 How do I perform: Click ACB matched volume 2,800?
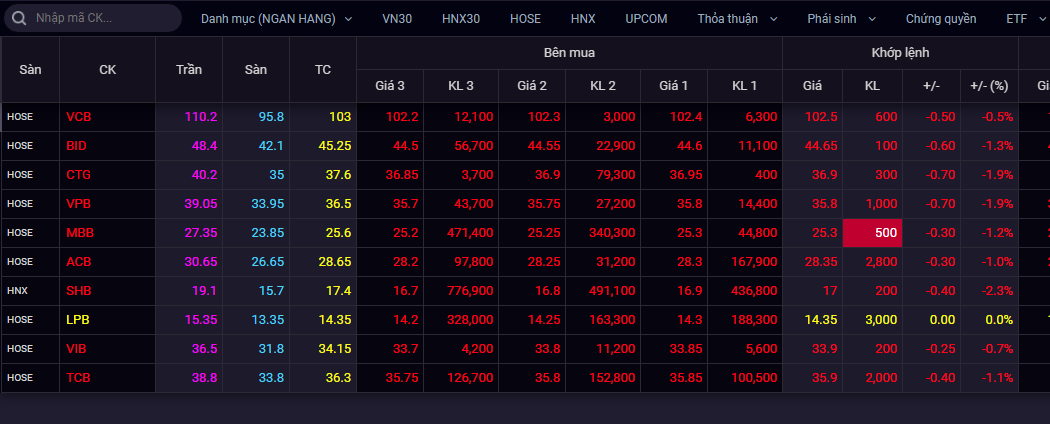[881, 262]
